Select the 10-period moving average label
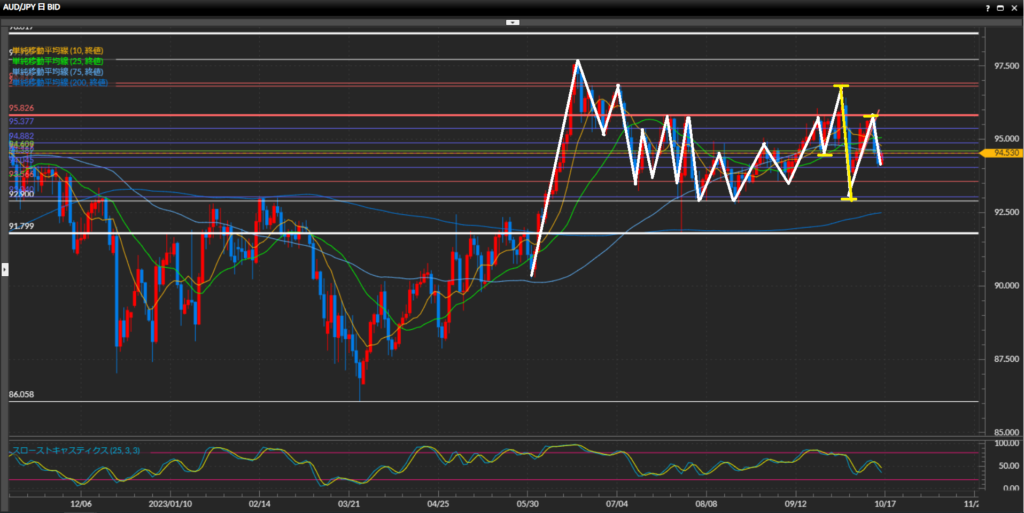 pyautogui.click(x=58, y=50)
